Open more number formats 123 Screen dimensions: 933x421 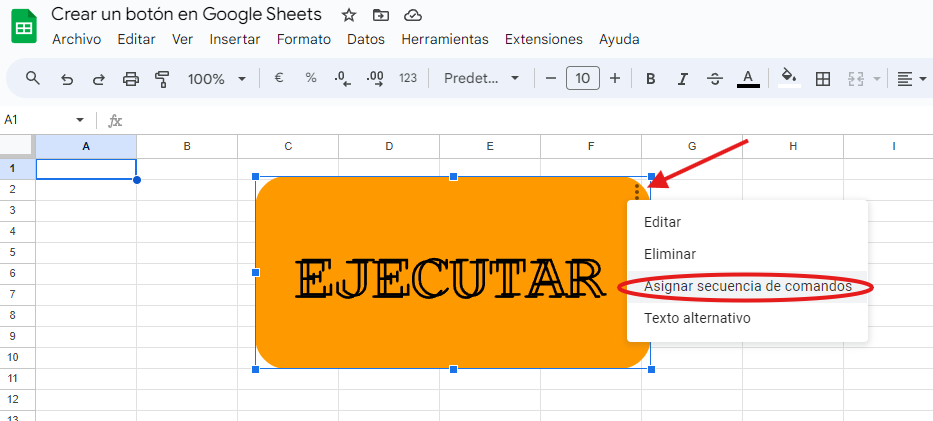408,78
